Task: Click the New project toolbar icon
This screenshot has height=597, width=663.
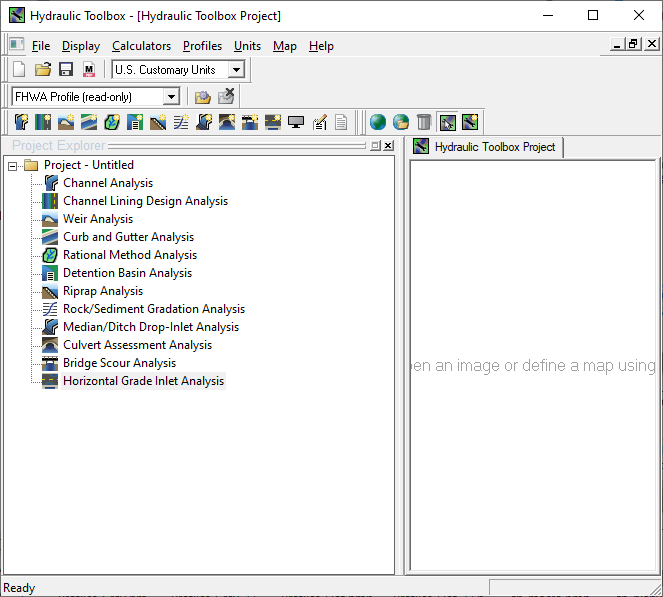Action: (19, 69)
